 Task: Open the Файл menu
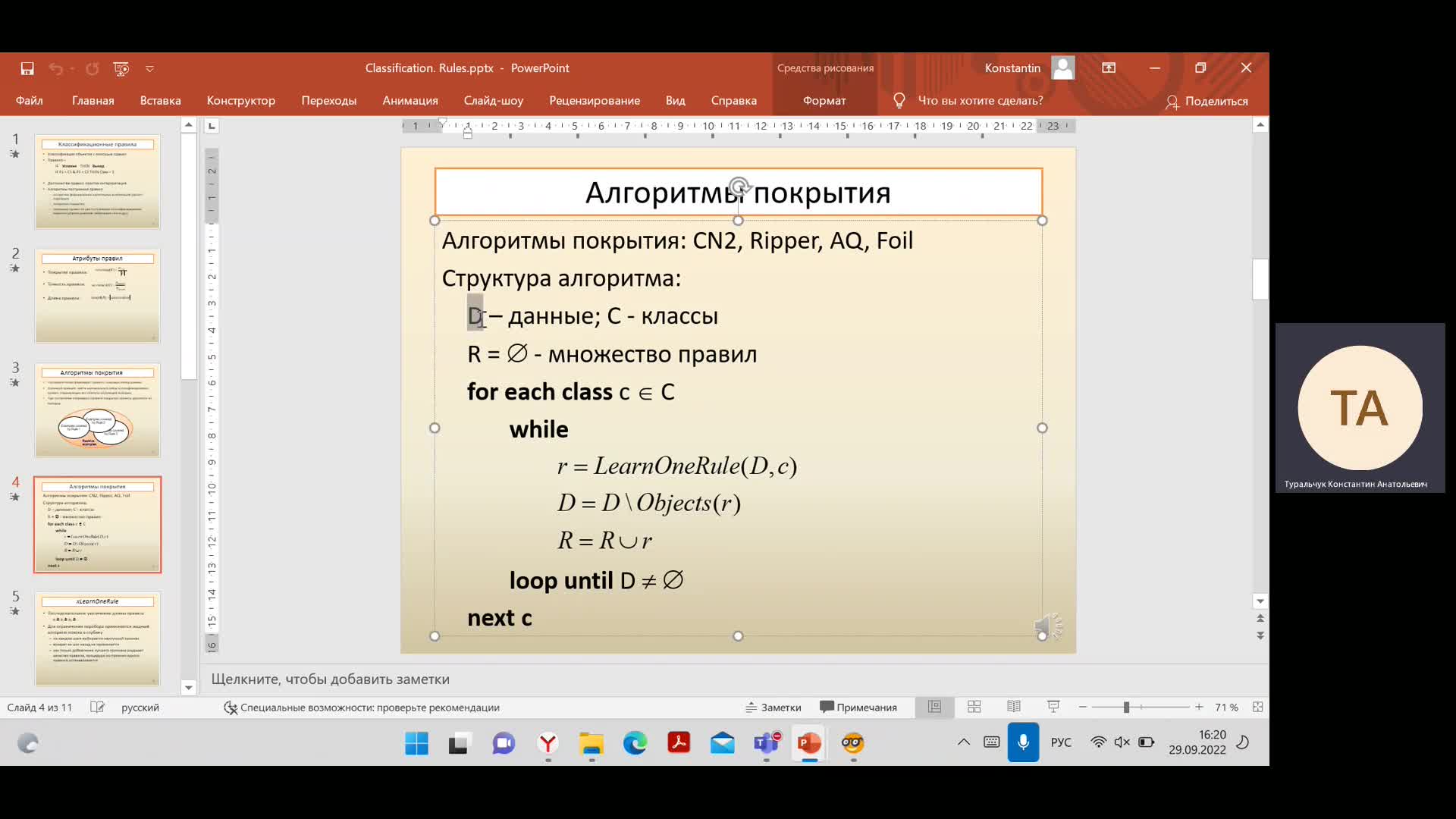pyautogui.click(x=30, y=100)
